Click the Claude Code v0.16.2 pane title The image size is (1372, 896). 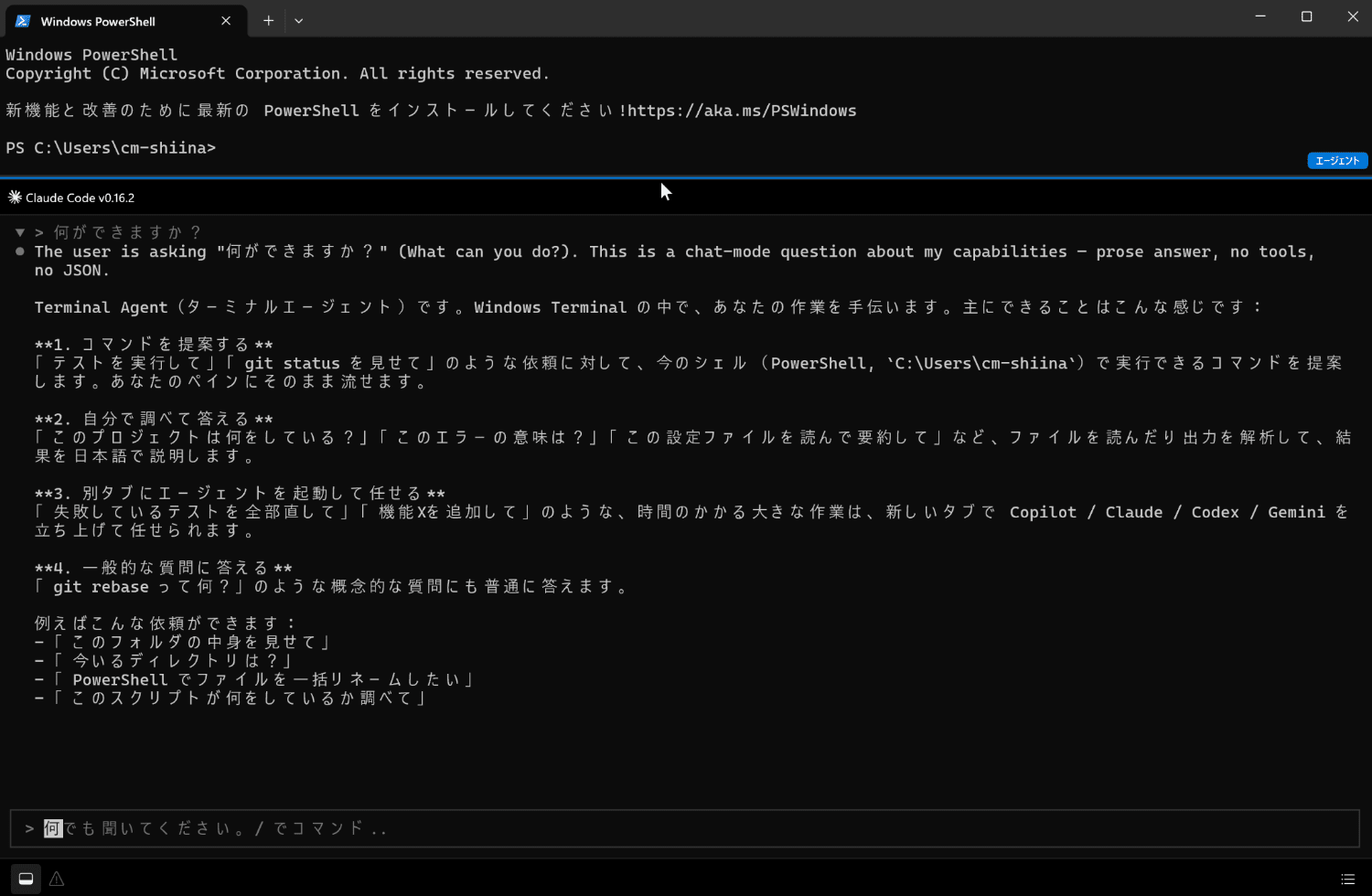tap(80, 197)
